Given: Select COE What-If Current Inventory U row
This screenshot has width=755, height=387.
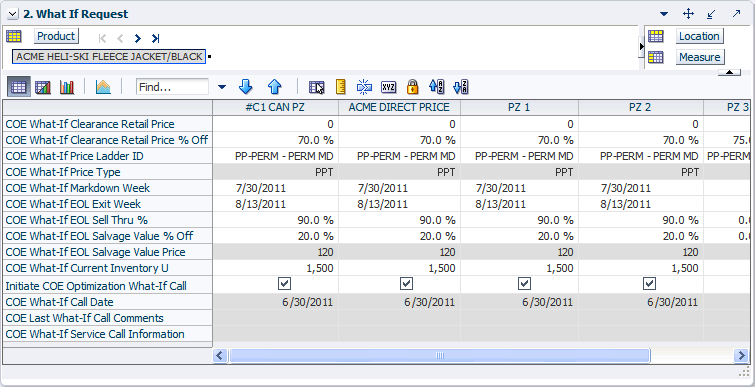Looking at the screenshot, I should [107, 268].
